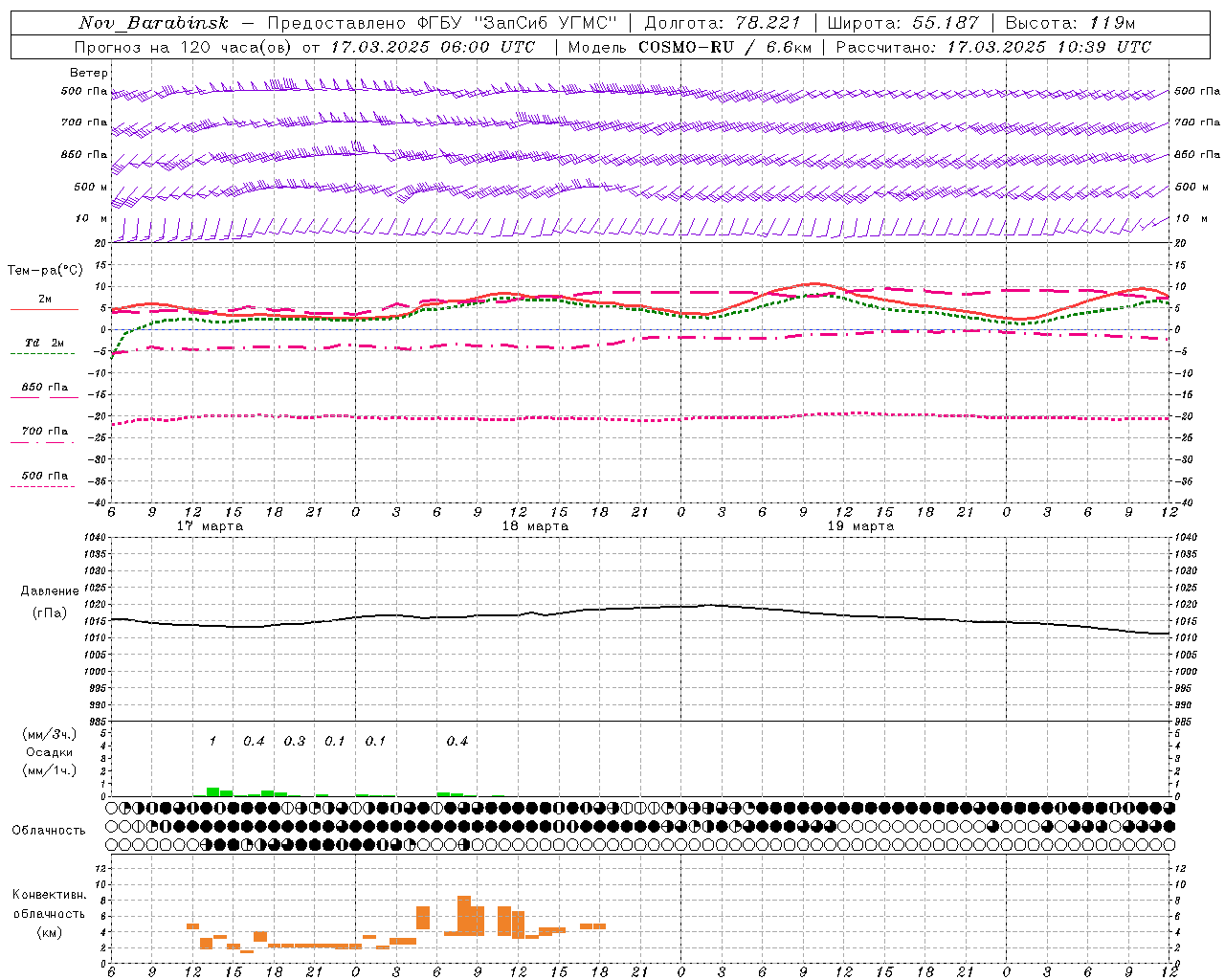
Task: Click the '850 гПа' temperature legend entry
Action: click(x=45, y=388)
